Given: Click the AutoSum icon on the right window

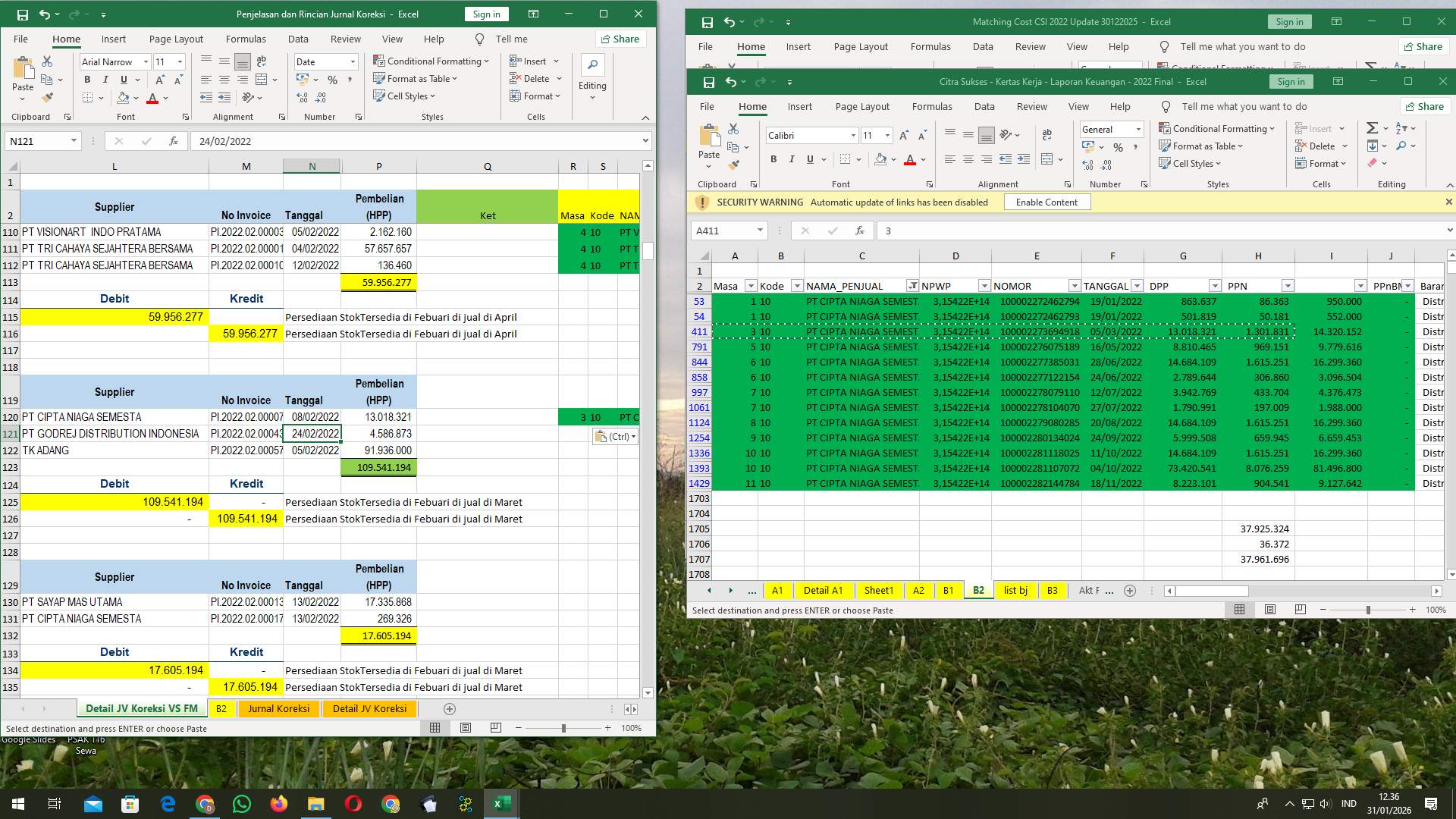Looking at the screenshot, I should (x=1373, y=129).
